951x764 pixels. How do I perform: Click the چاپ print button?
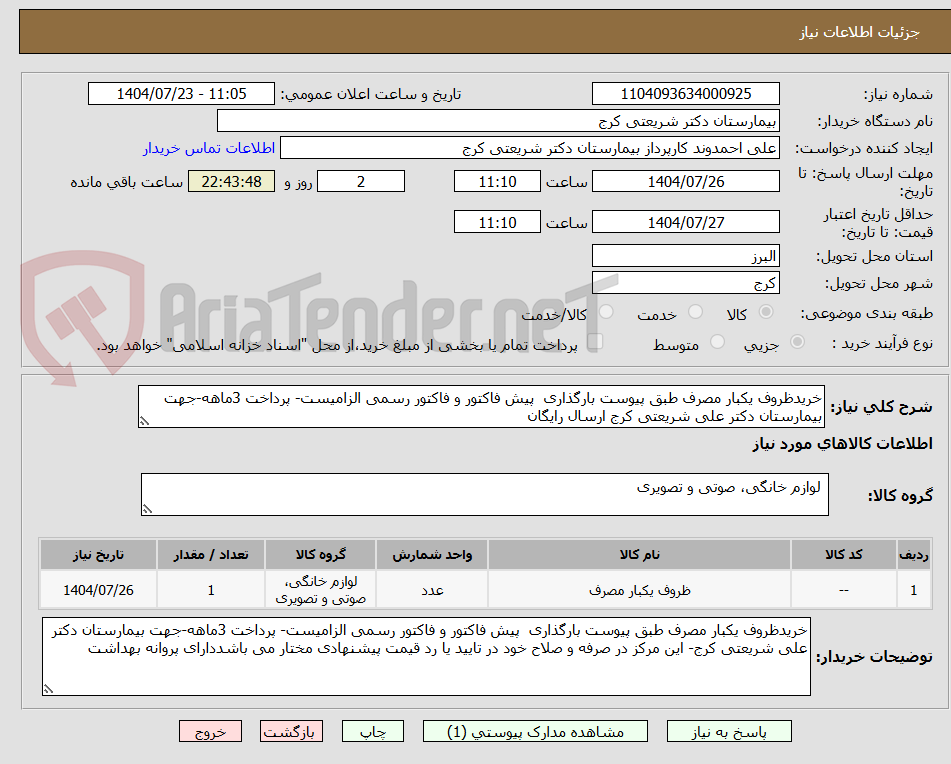(372, 731)
